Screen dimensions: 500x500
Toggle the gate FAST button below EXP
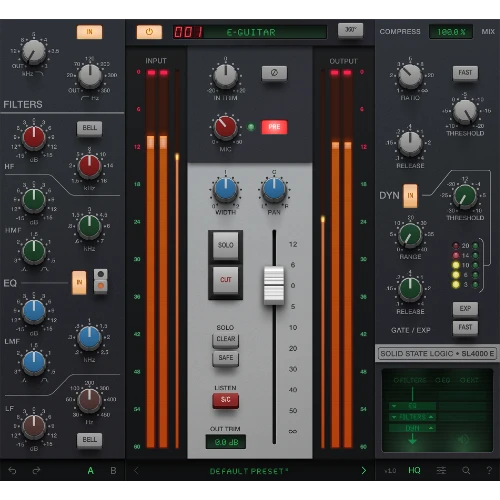(x=465, y=328)
